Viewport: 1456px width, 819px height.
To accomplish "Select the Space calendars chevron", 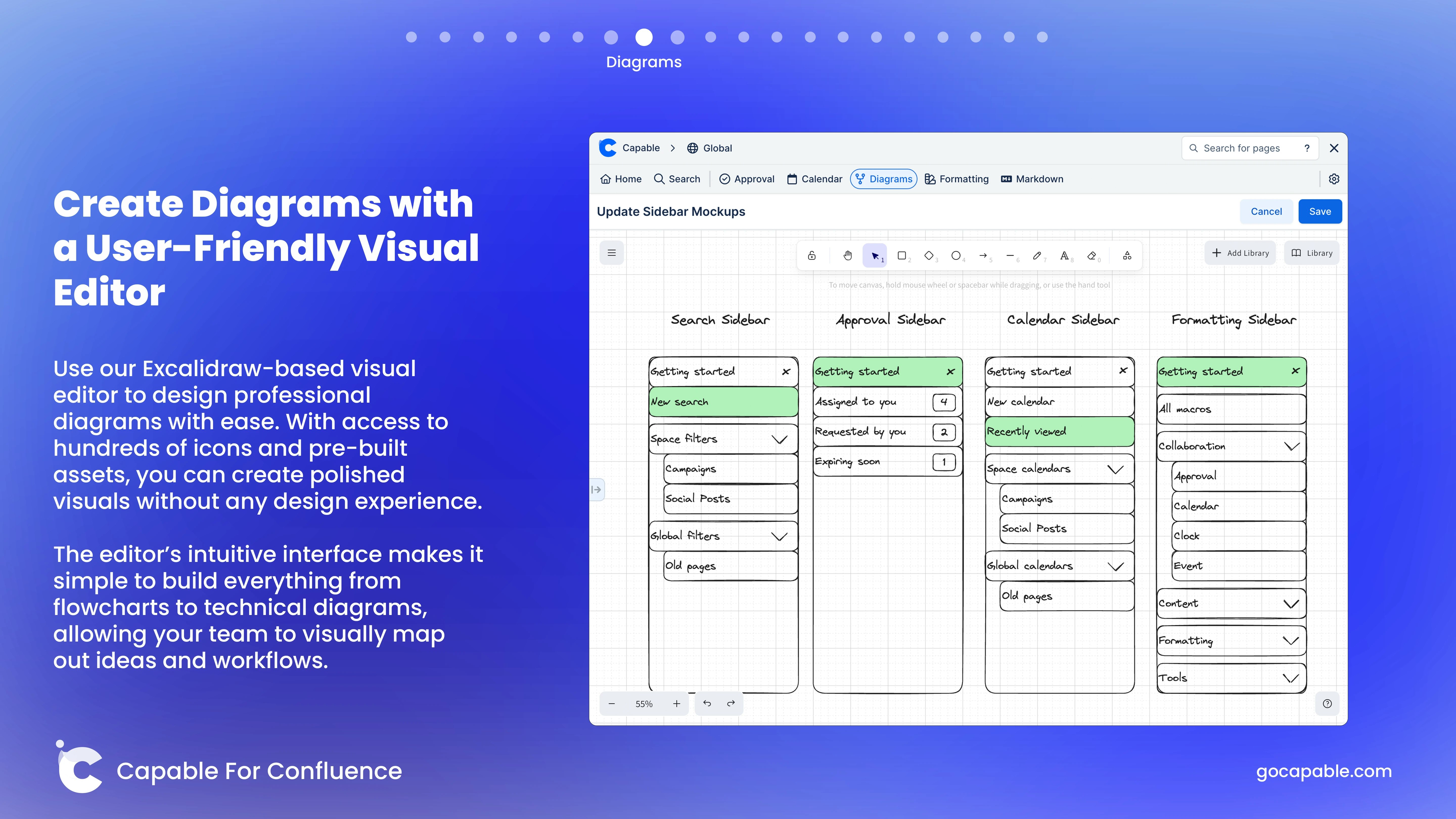I will click(1115, 470).
